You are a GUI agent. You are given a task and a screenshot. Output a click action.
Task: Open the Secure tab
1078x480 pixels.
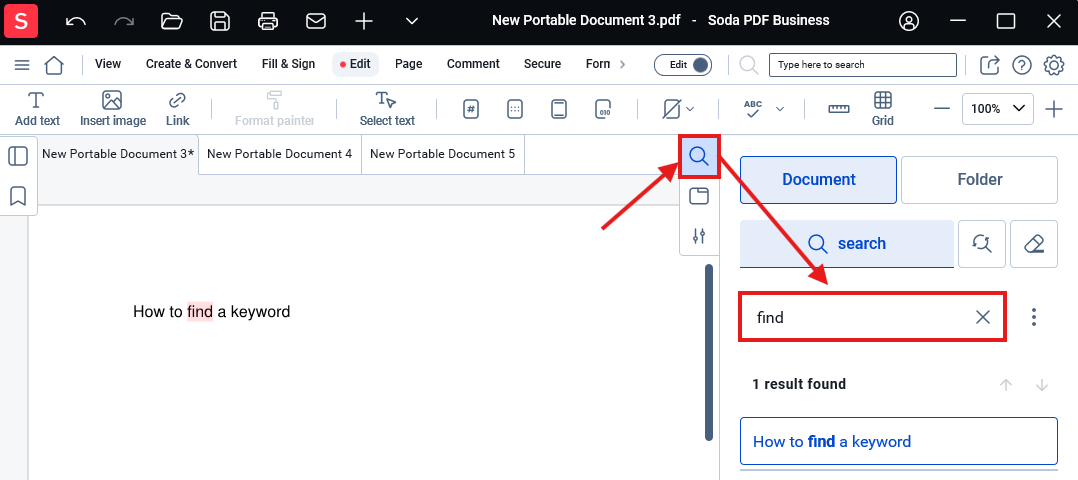[x=542, y=64]
